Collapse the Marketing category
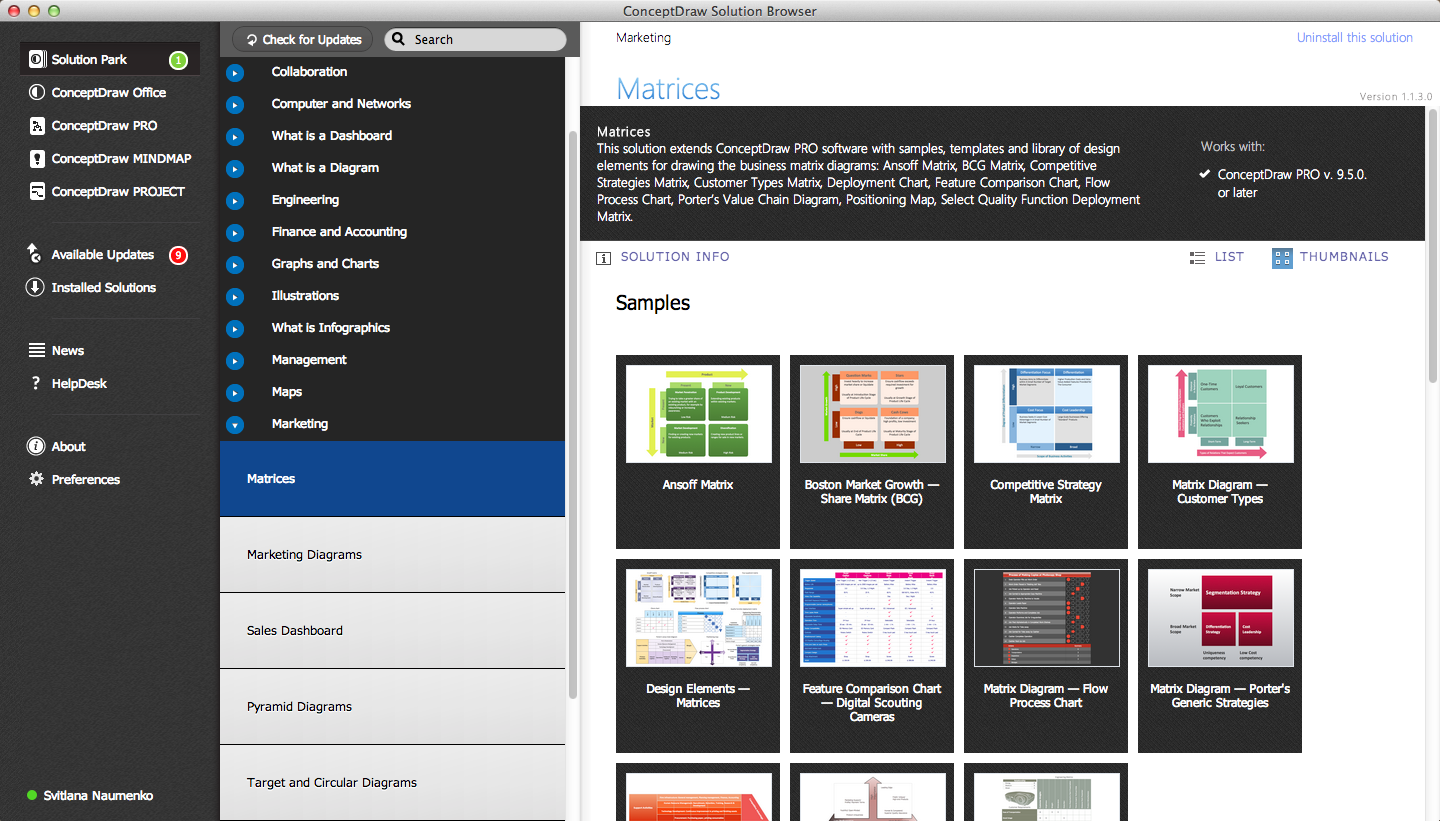Image resolution: width=1440 pixels, height=821 pixels. (235, 425)
